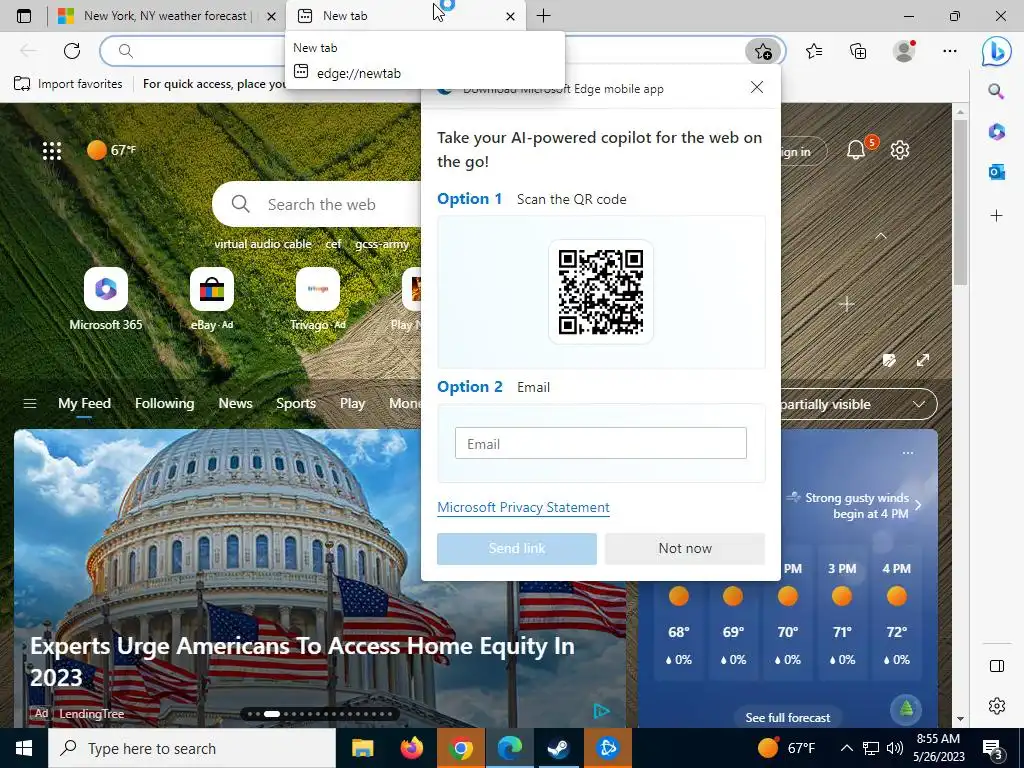Image resolution: width=1024 pixels, height=768 pixels.
Task: Open Outlook sidebar icon
Action: [996, 172]
